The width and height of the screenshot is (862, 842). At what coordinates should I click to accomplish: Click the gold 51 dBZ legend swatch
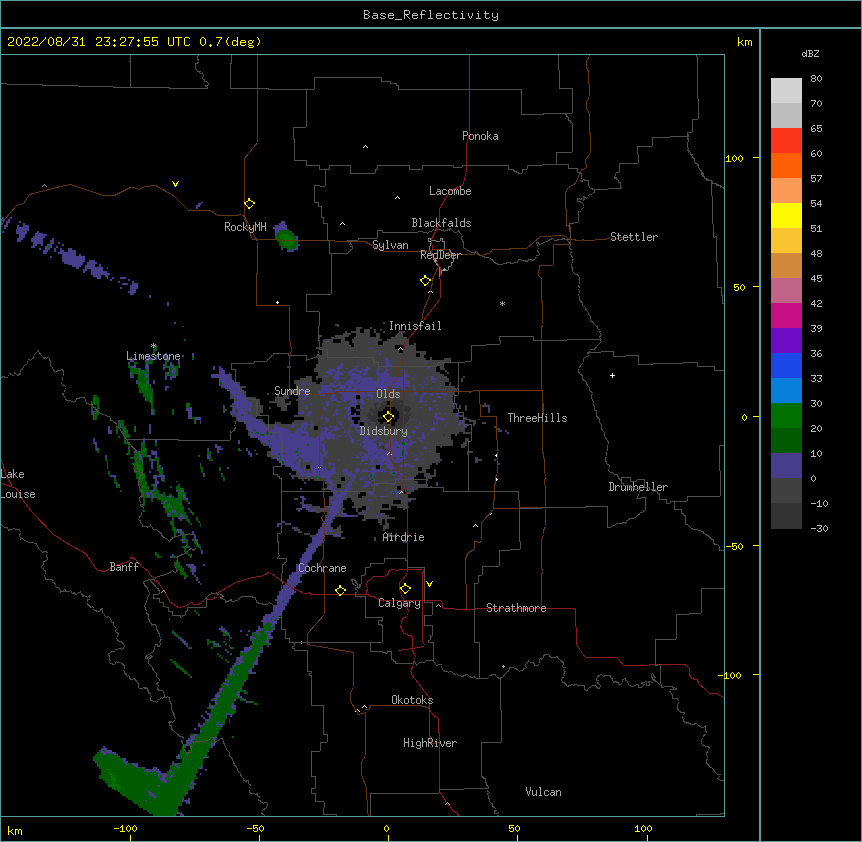[786, 241]
